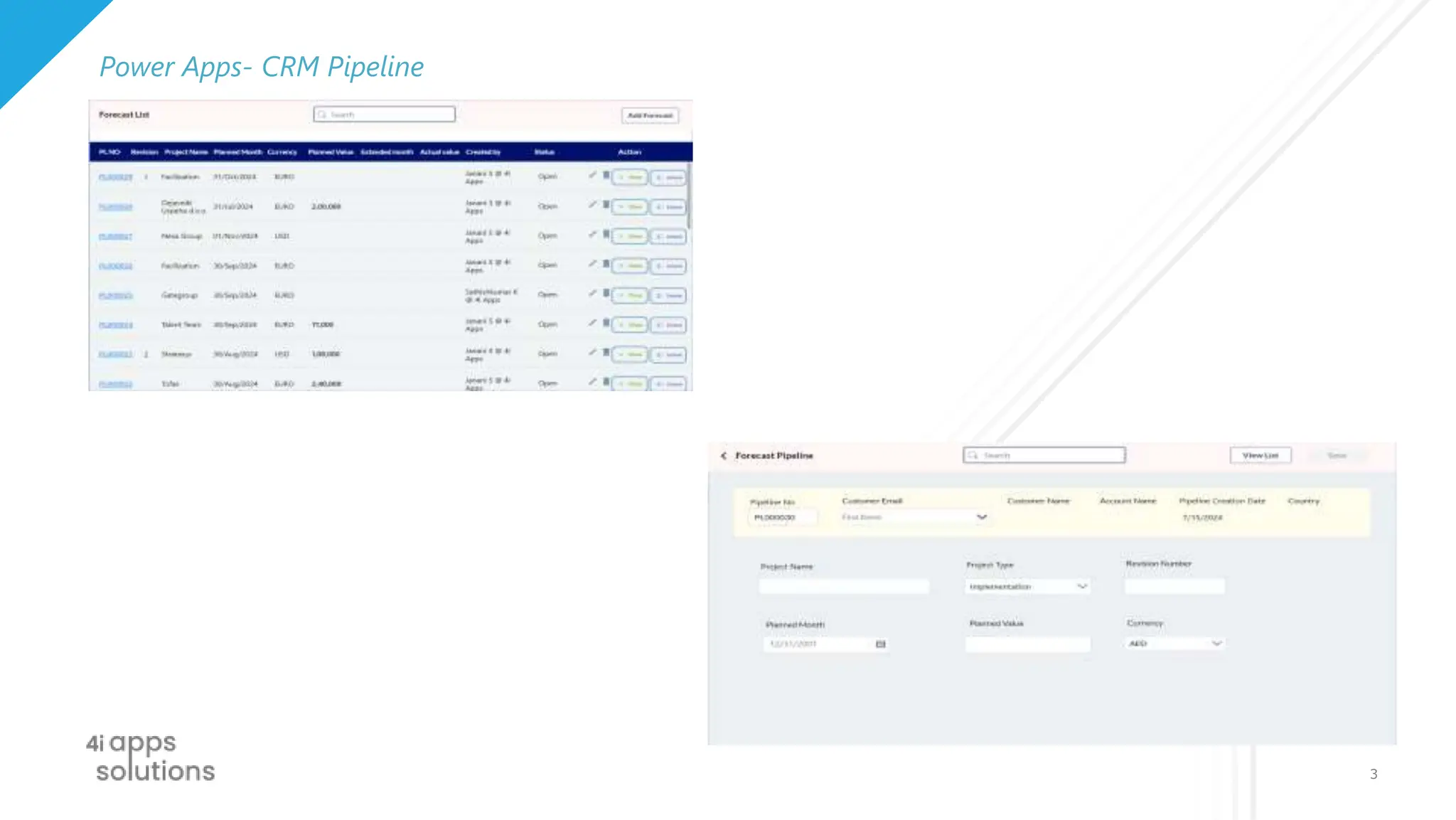
Task: Click the 71,000 planned value cell
Action: [x=323, y=324]
